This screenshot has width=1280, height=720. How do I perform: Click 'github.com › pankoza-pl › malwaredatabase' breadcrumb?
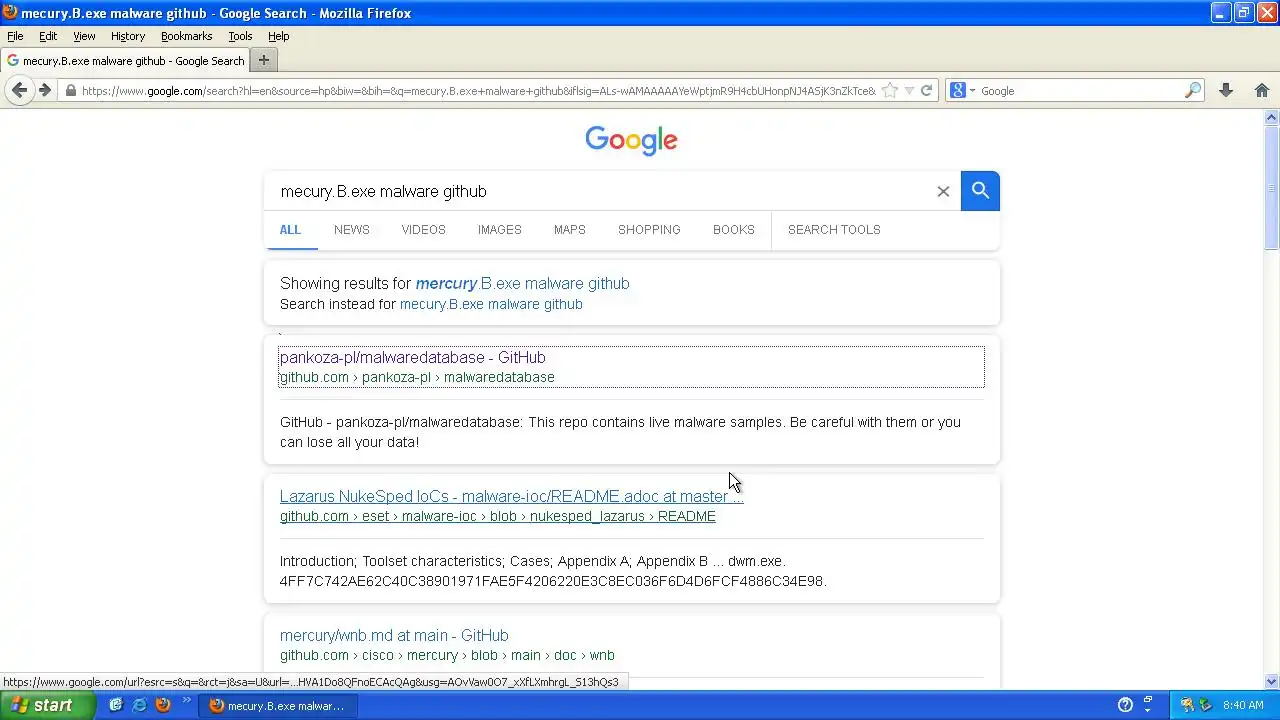pyautogui.click(x=417, y=377)
